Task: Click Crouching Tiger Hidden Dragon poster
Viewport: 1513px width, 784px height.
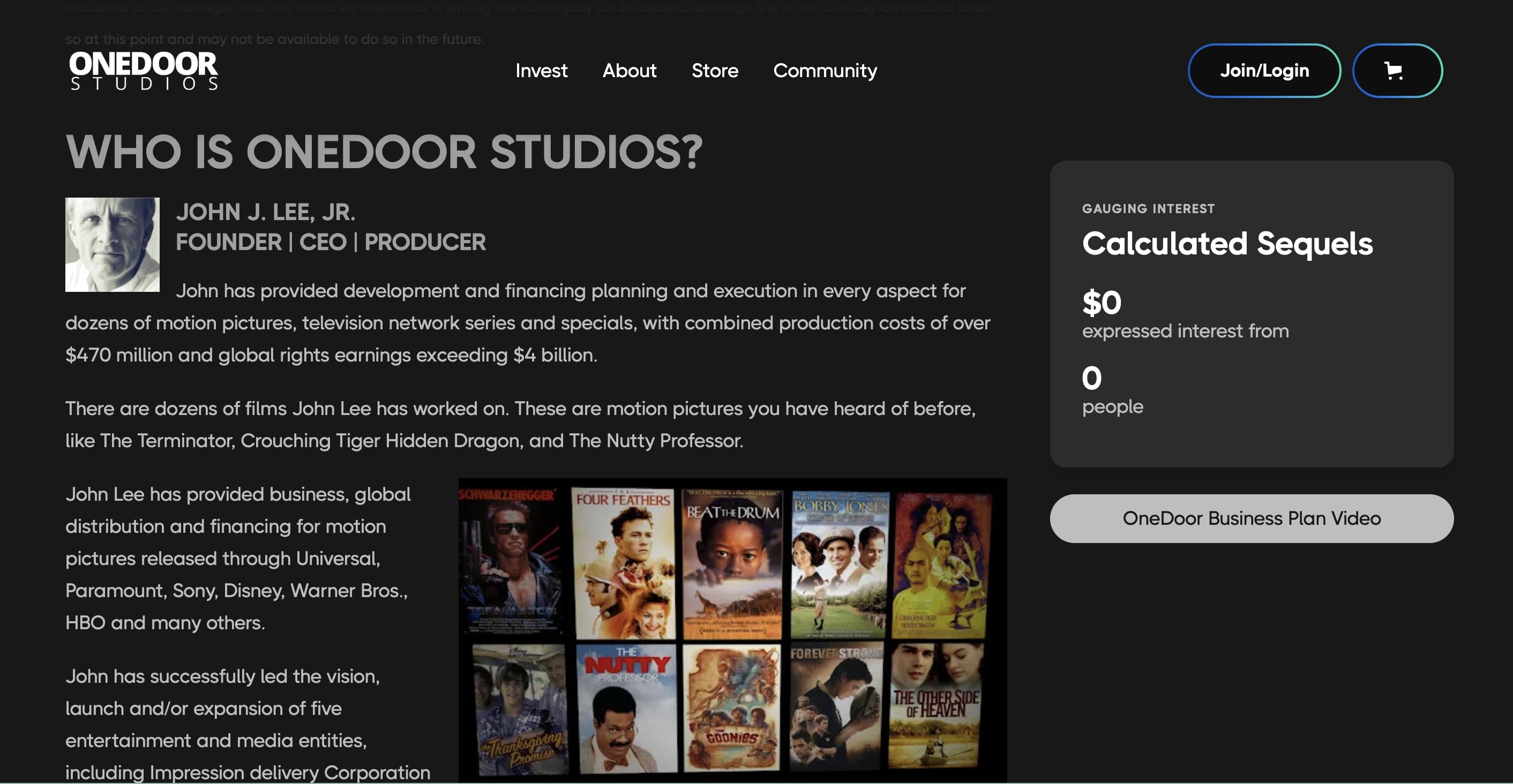Action: (941, 564)
